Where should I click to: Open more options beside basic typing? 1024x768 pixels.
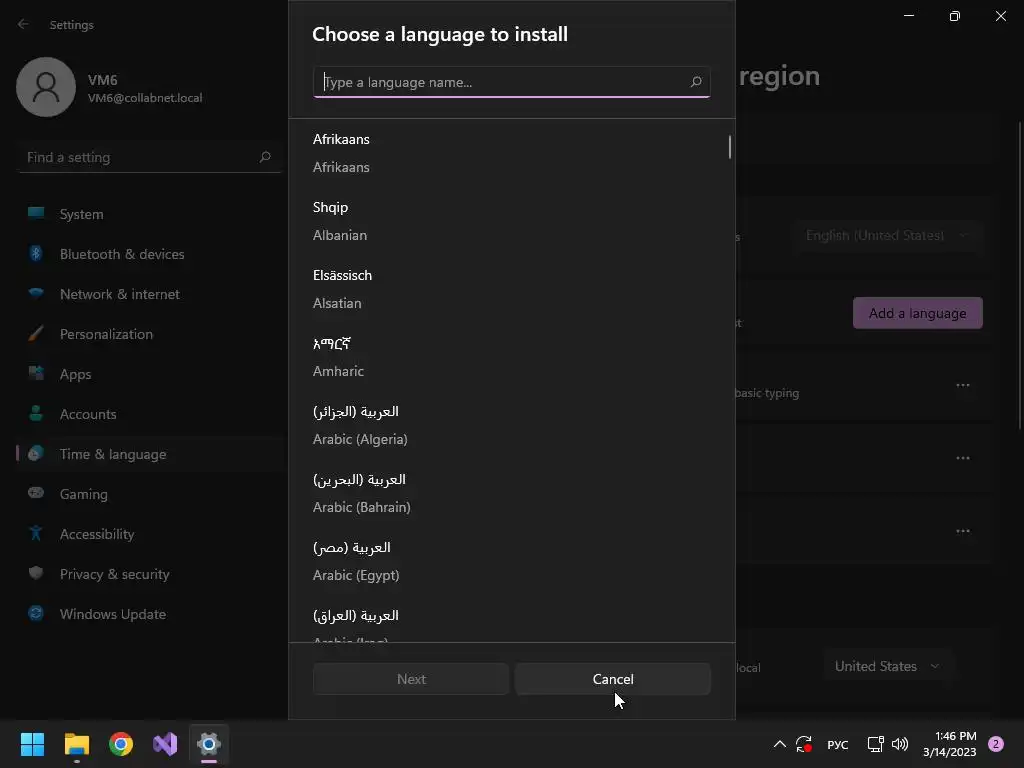963,385
